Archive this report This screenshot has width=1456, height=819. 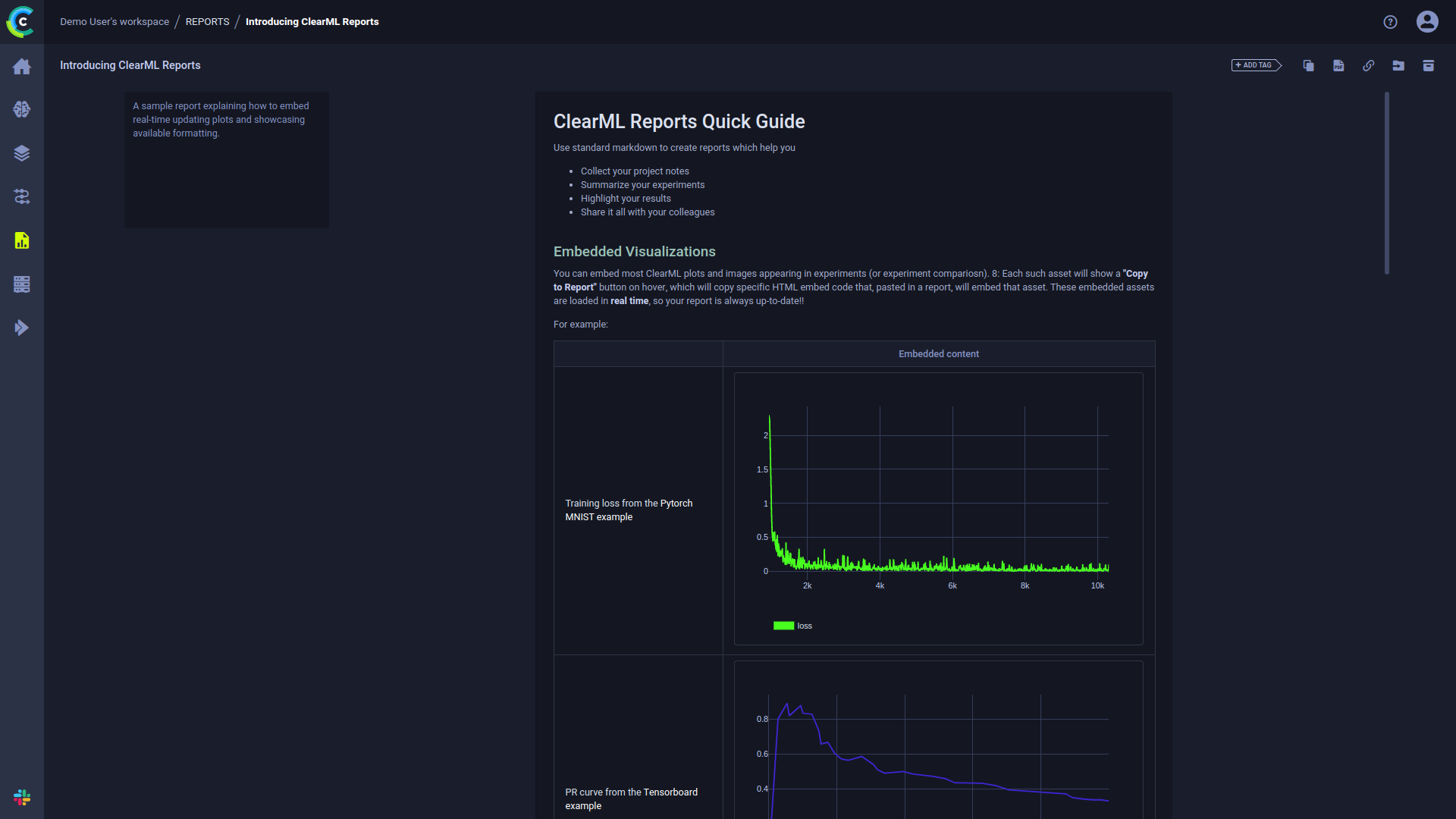[x=1428, y=66]
